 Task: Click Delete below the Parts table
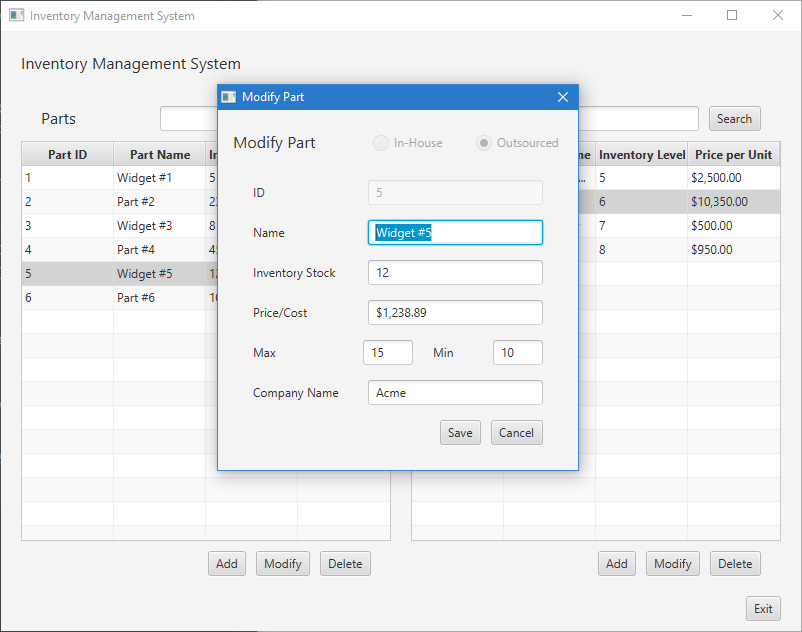[x=345, y=563]
